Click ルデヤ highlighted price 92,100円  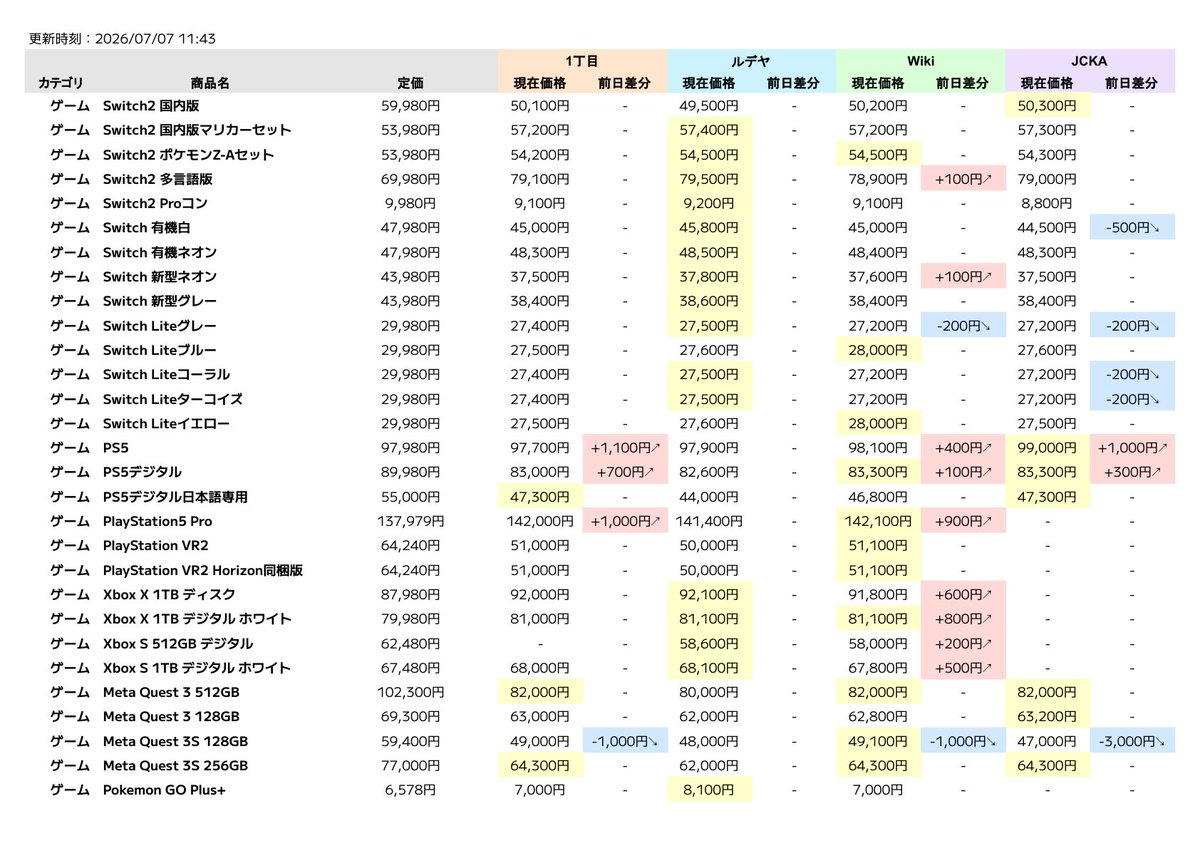[709, 595]
